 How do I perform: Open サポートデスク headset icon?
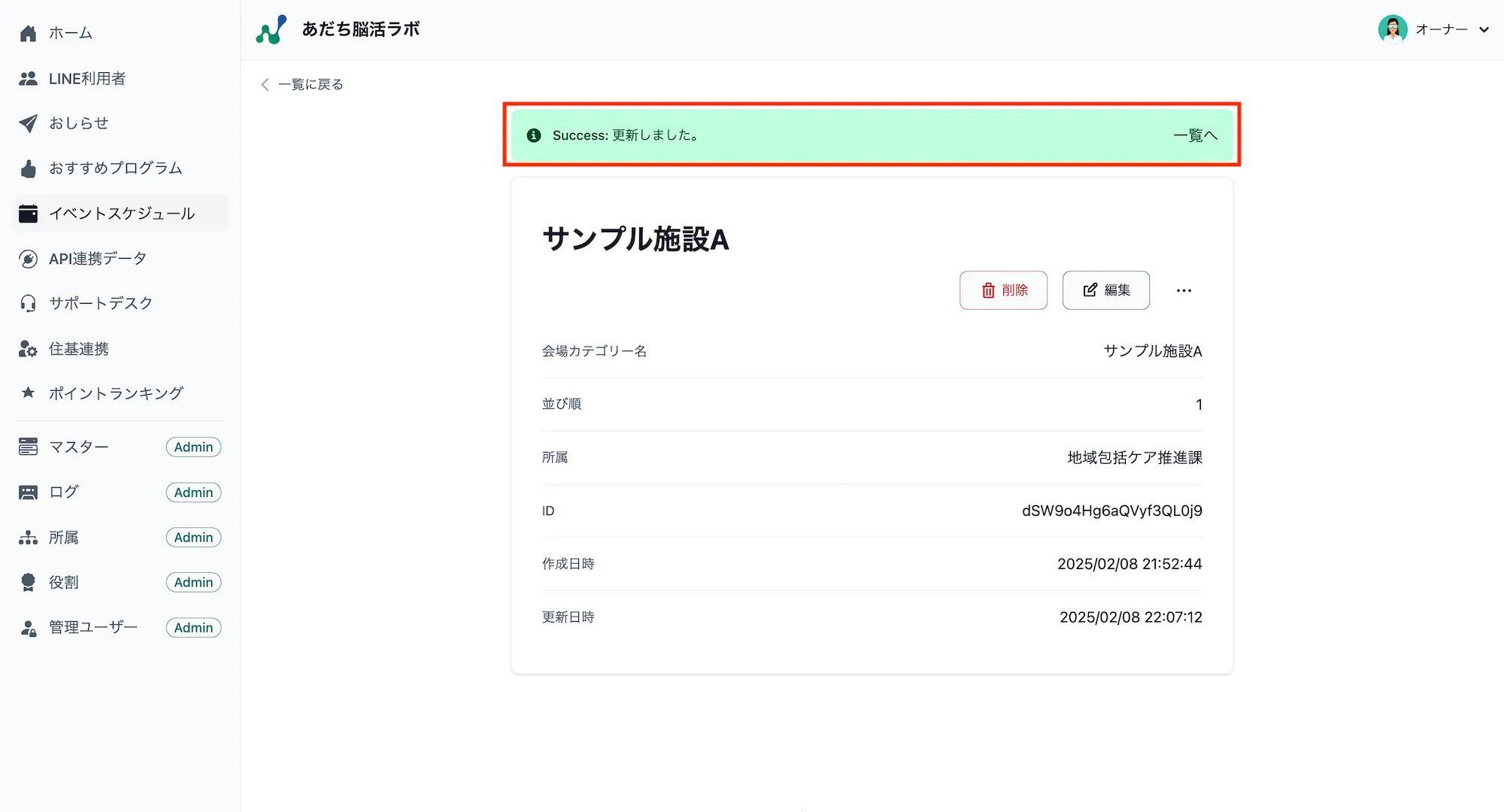click(x=28, y=303)
